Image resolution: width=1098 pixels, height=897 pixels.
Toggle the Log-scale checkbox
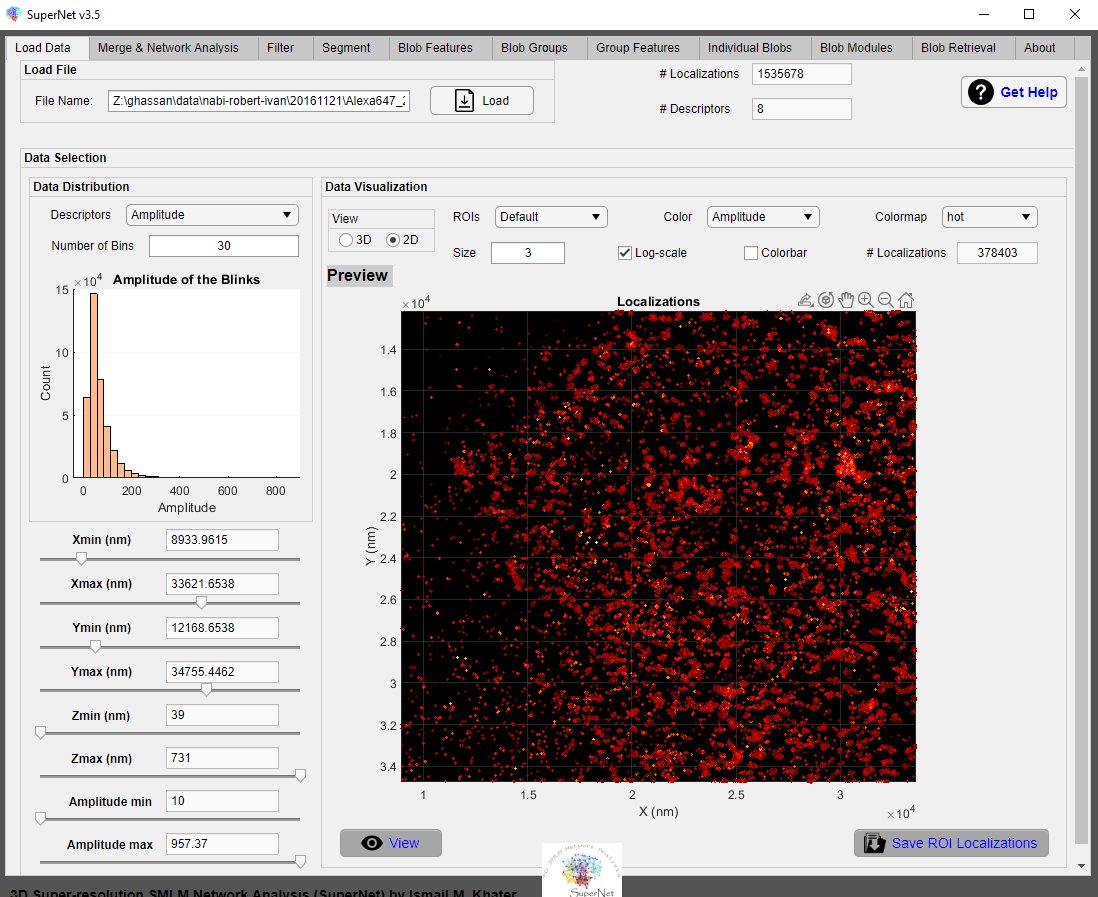(x=625, y=253)
